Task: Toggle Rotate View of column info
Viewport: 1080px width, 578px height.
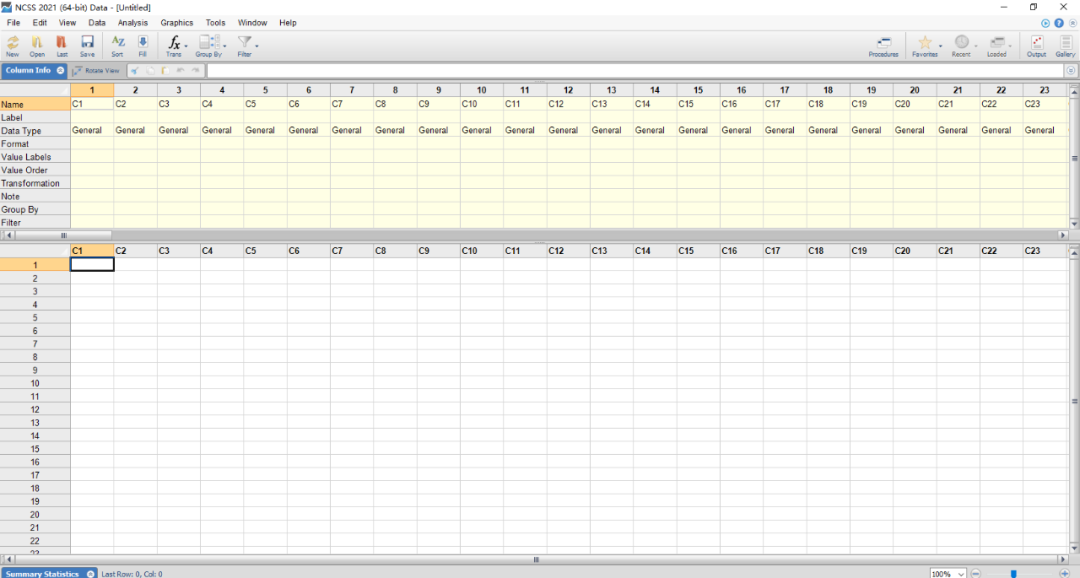Action: tap(96, 71)
